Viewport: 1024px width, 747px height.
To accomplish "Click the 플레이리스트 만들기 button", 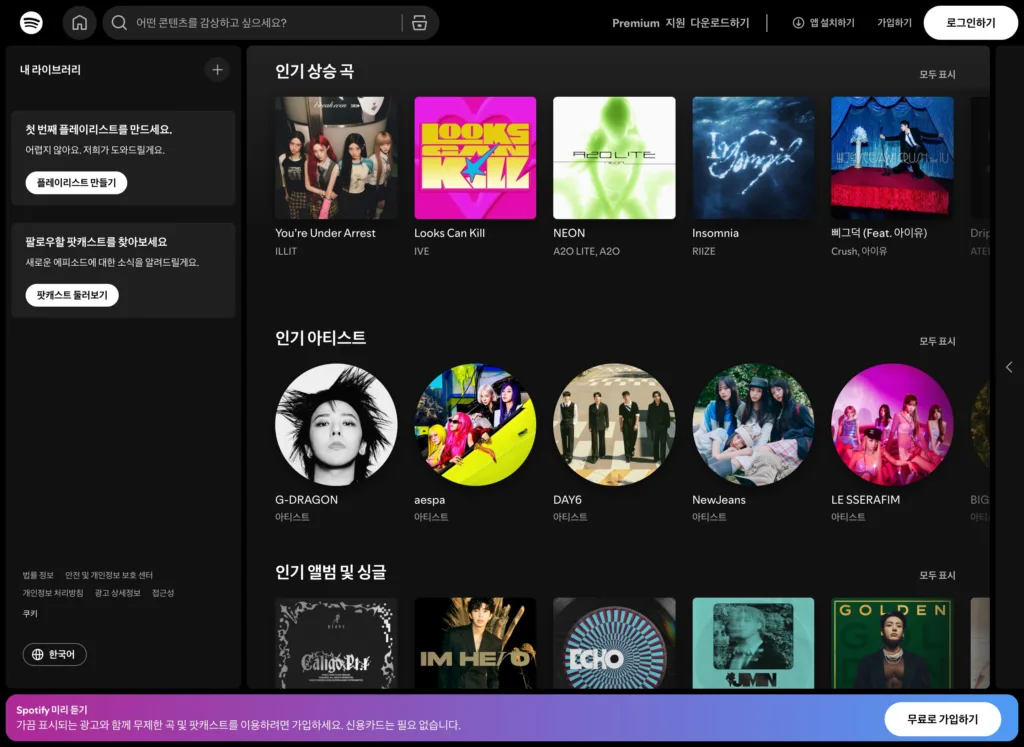I will (x=76, y=183).
